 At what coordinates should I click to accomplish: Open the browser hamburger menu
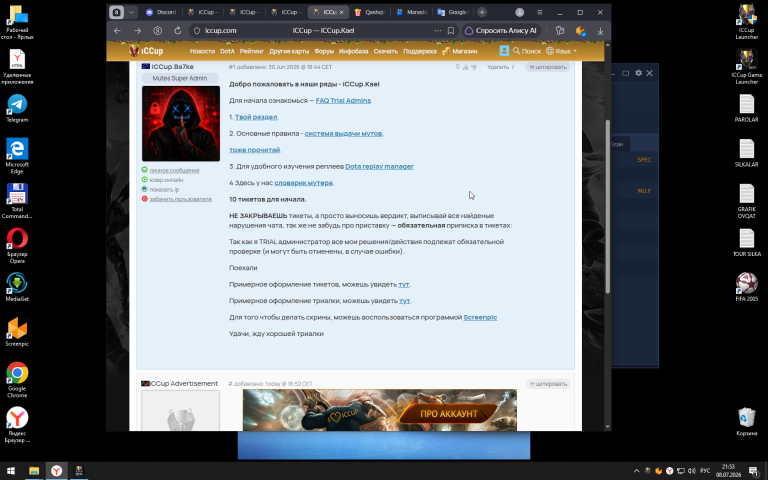(540, 12)
